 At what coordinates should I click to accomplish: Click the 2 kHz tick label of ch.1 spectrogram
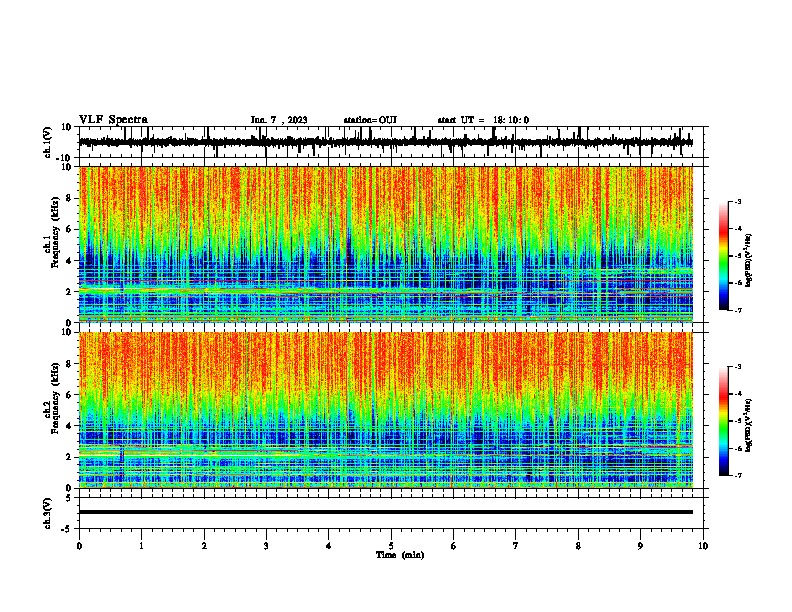(x=69, y=292)
